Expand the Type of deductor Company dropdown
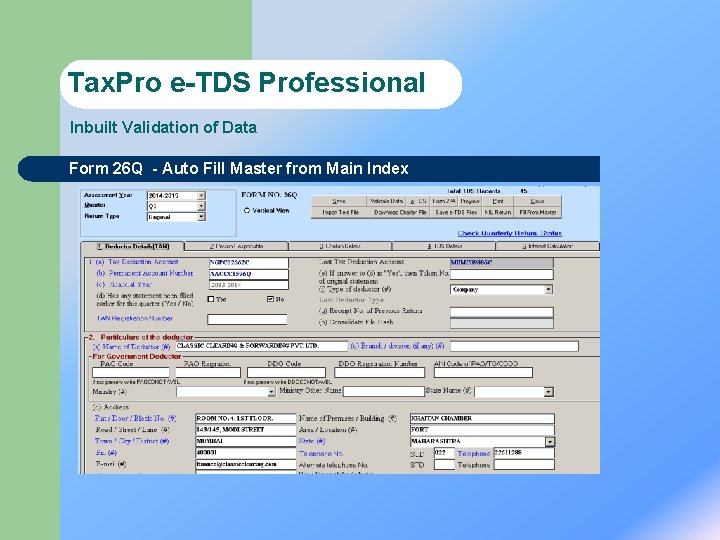This screenshot has height=540, width=720. 548,290
